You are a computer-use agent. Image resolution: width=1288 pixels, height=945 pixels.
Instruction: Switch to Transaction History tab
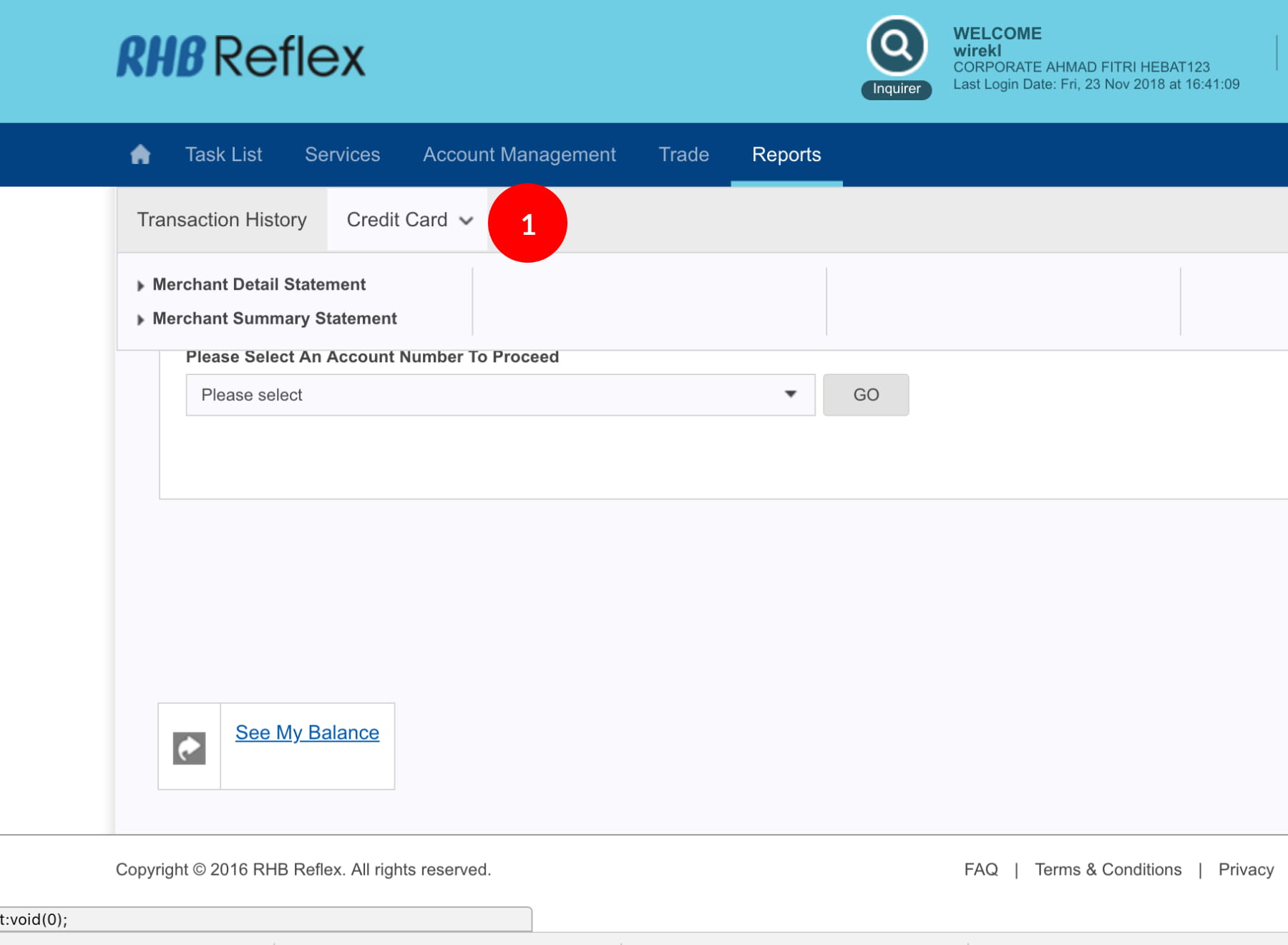point(222,220)
